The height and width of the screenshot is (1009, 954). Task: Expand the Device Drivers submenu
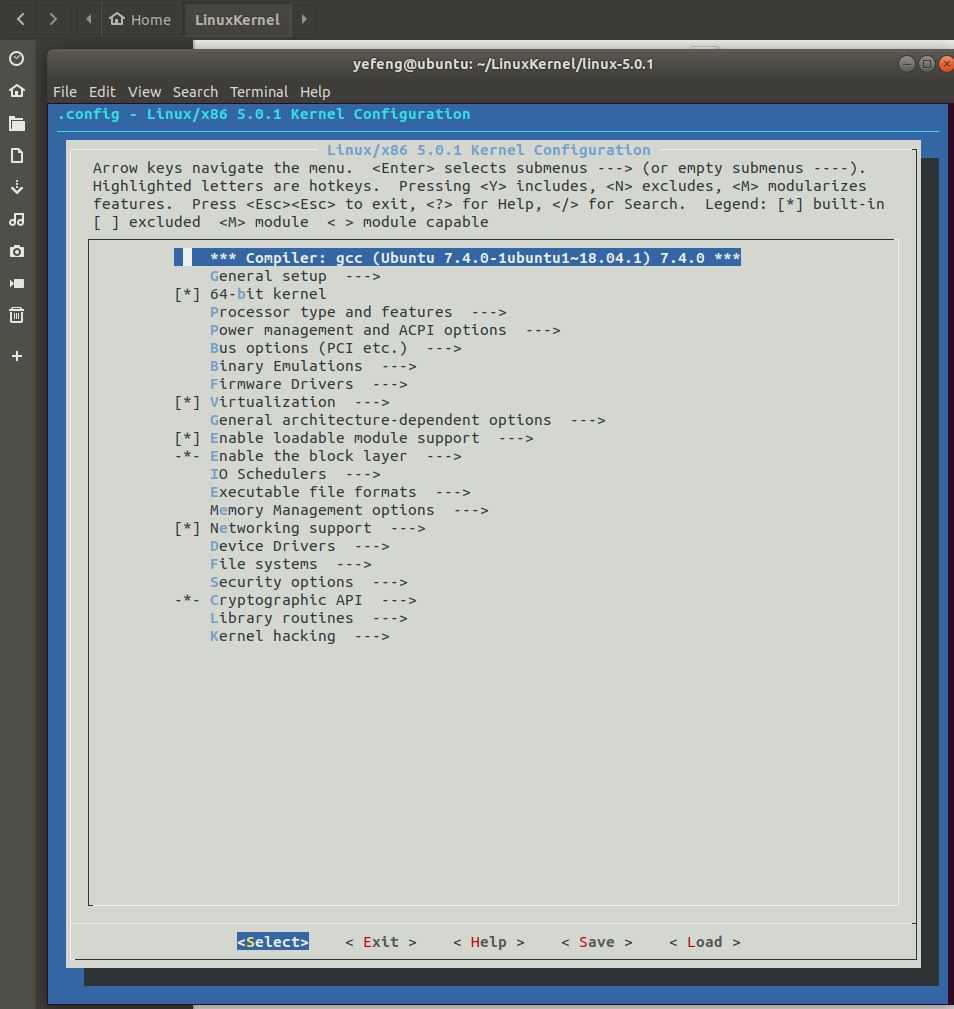click(x=299, y=546)
